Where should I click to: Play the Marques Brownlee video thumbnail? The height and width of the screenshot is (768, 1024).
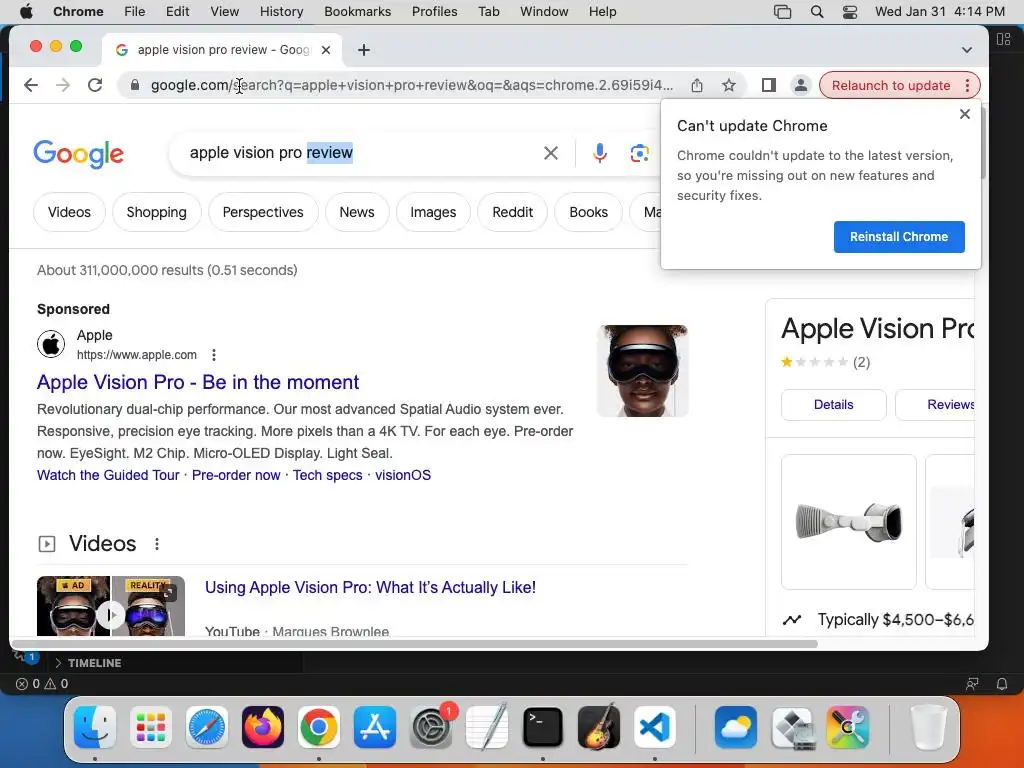coord(111,606)
